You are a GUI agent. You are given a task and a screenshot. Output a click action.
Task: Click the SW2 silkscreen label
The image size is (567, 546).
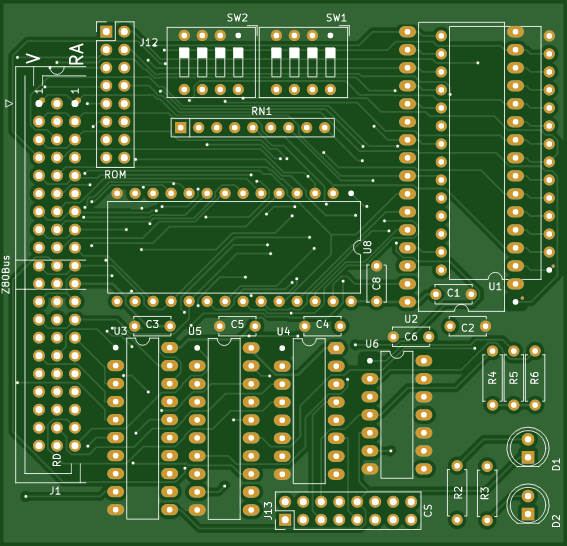(x=237, y=18)
